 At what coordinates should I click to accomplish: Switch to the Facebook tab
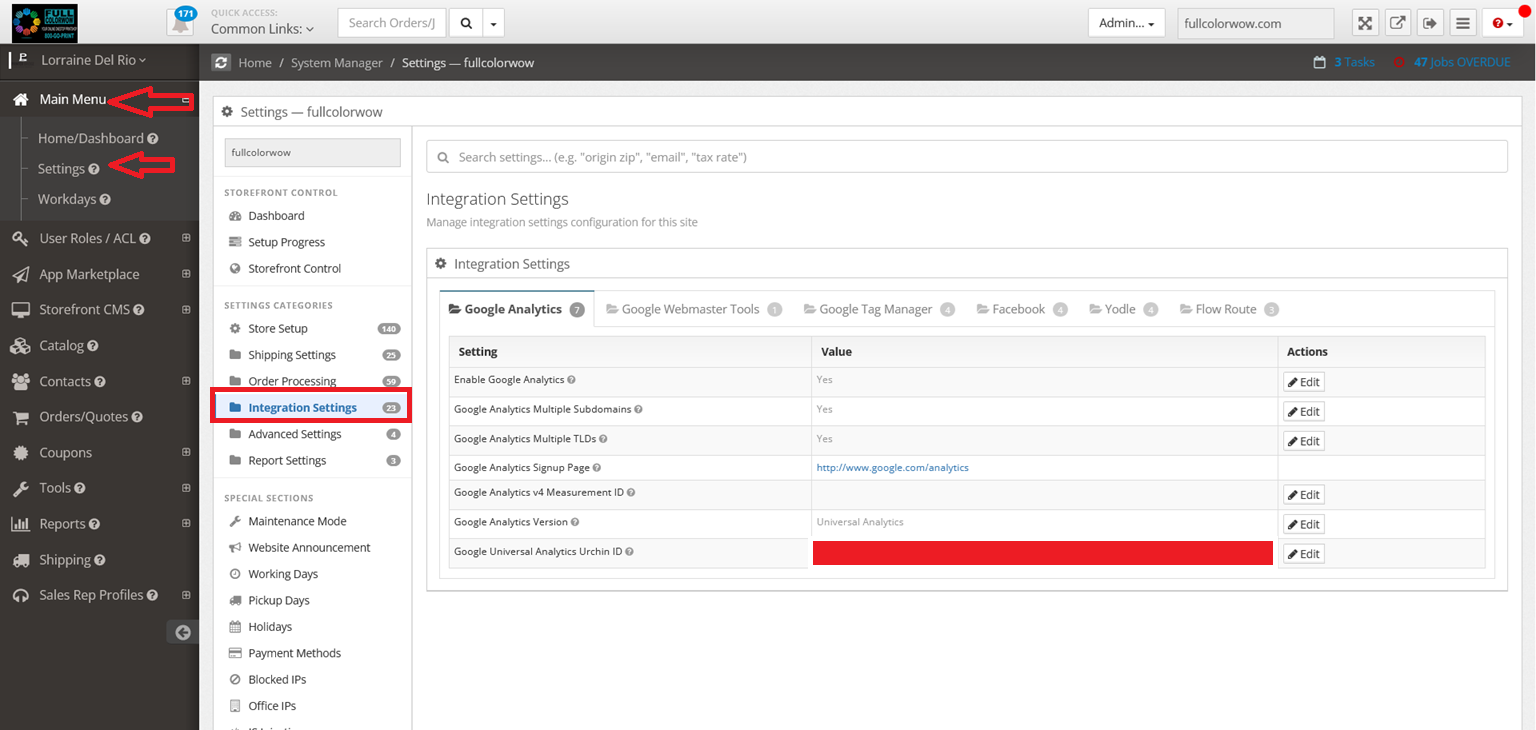[1022, 309]
